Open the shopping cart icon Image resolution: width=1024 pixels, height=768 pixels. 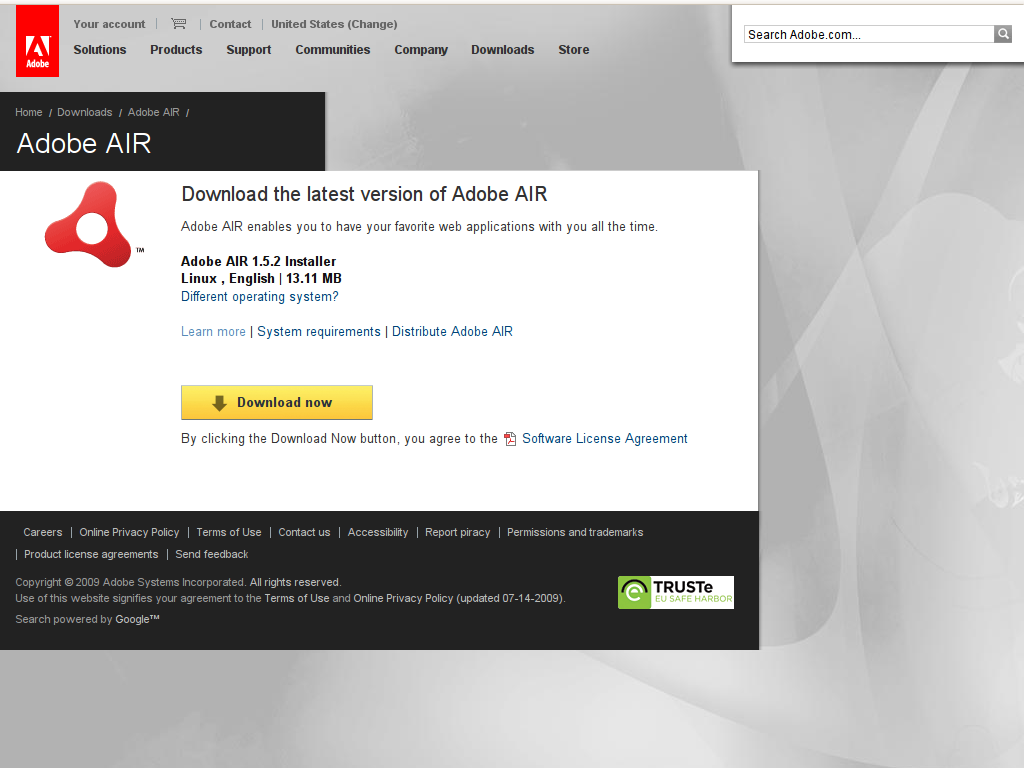[x=178, y=24]
